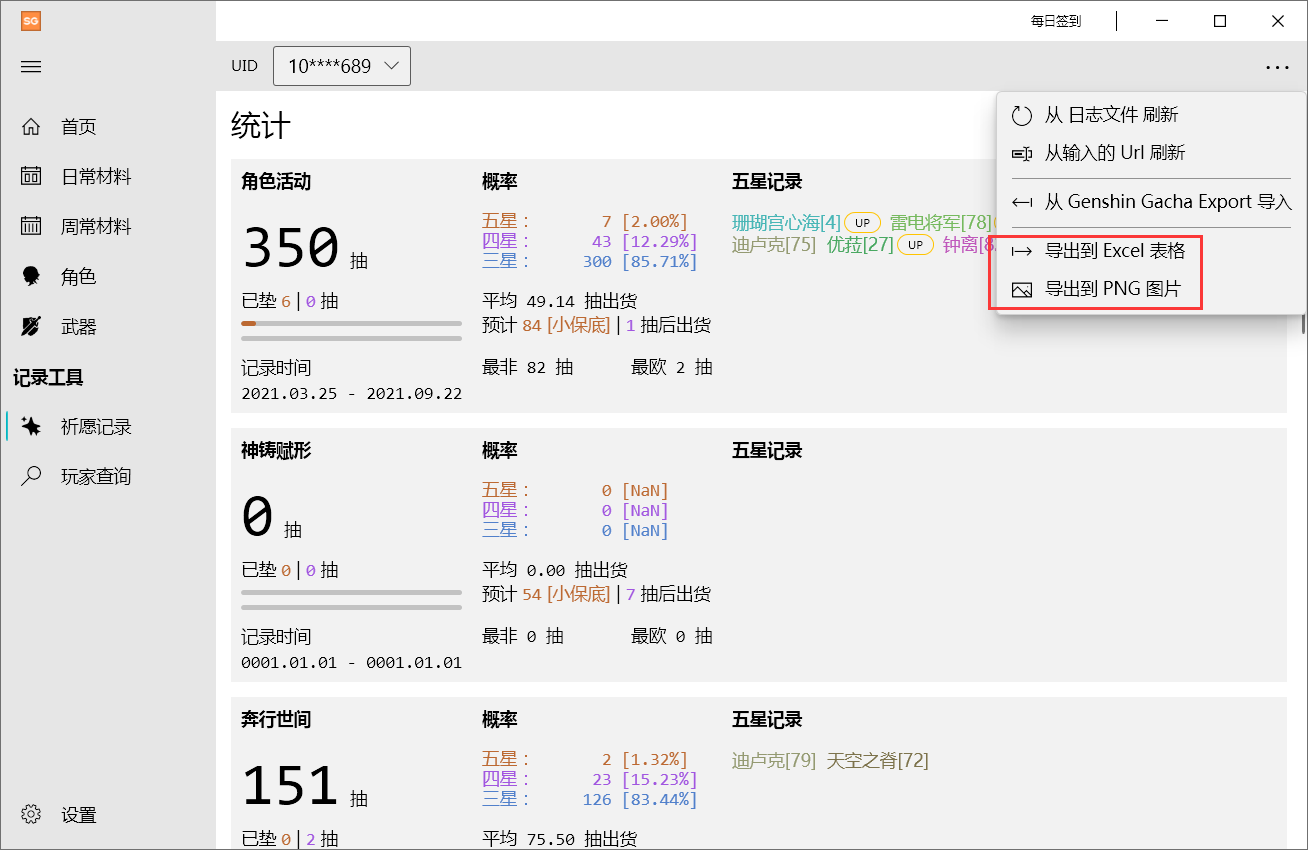
Task: View the 角色 characters page
Action: 77,276
